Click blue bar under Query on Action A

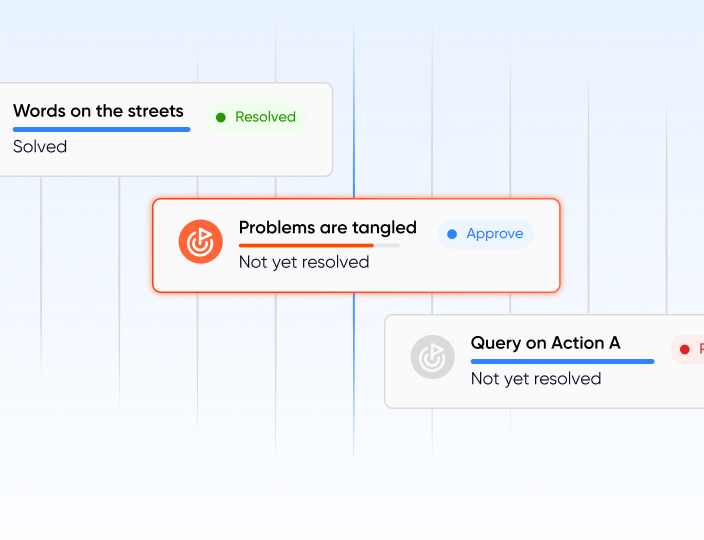click(562, 361)
